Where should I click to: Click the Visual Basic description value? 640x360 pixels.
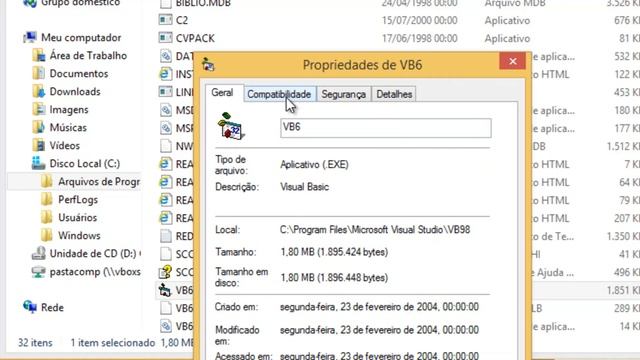click(x=304, y=187)
